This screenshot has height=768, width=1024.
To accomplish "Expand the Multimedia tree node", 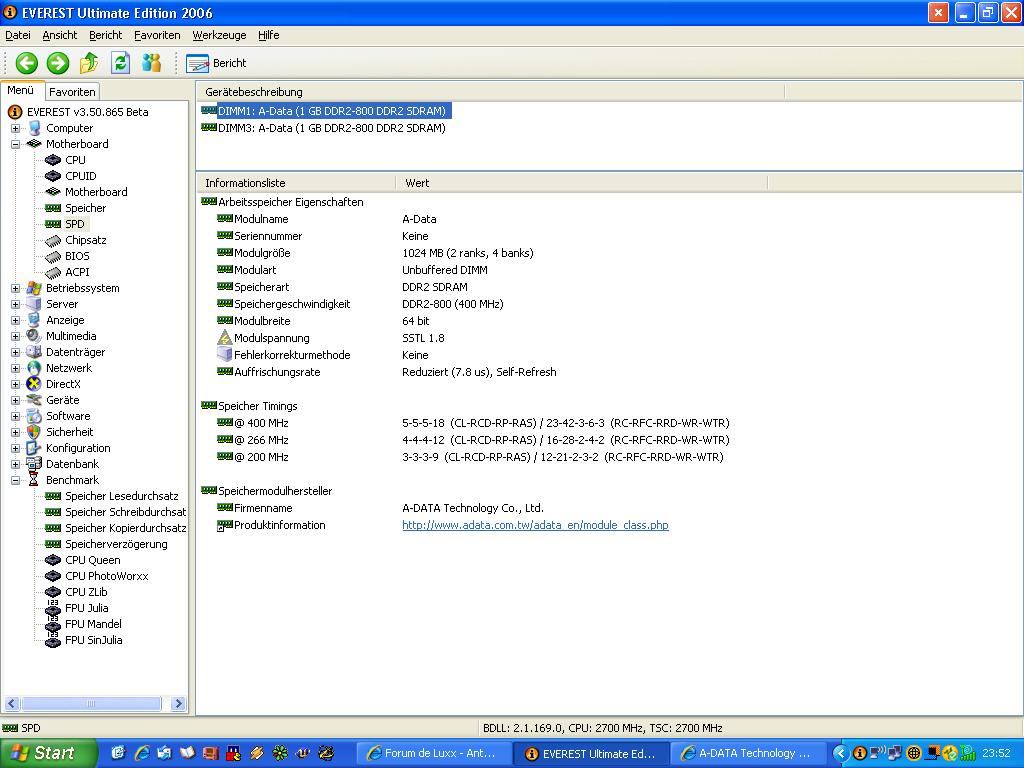I will coord(15,336).
